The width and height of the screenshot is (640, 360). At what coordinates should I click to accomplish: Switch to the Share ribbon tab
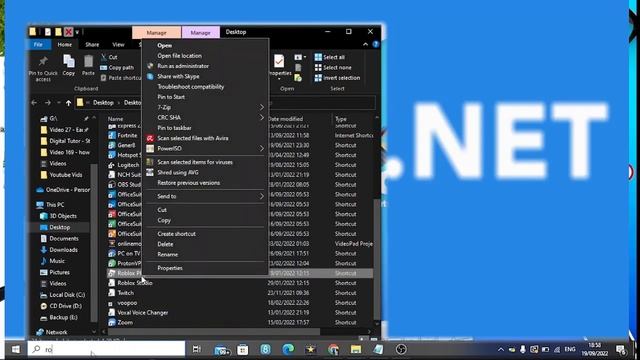92,44
